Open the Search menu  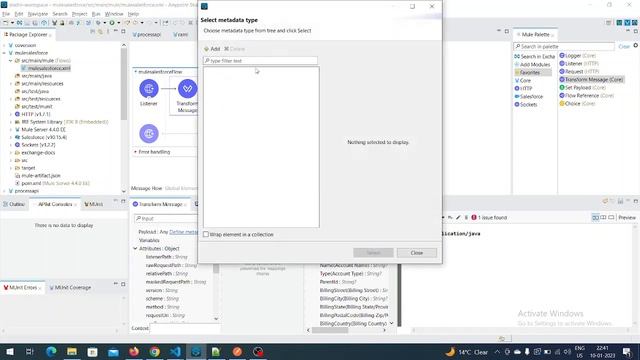60,14
